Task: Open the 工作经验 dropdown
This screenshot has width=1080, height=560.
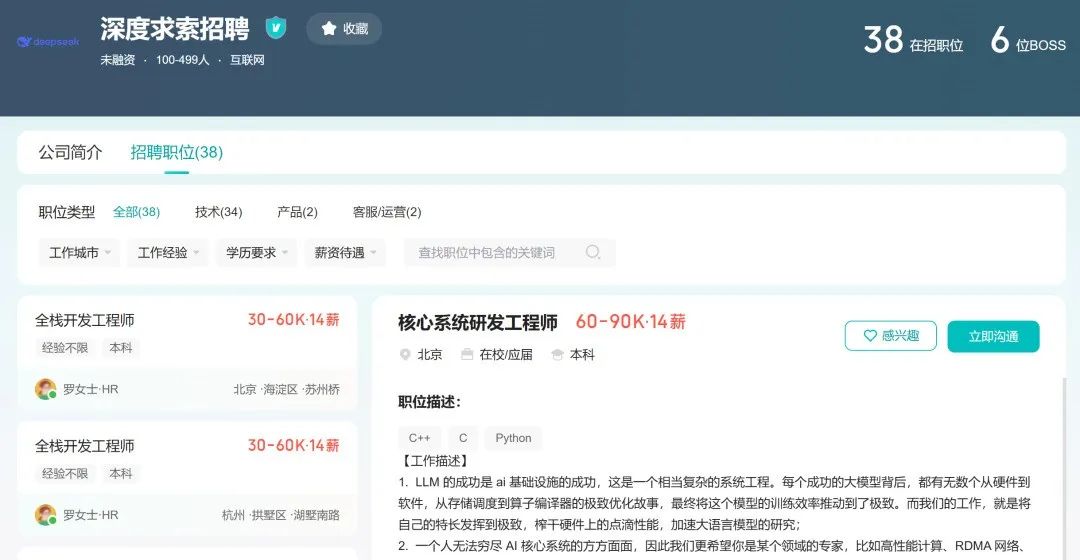Action: pos(168,253)
